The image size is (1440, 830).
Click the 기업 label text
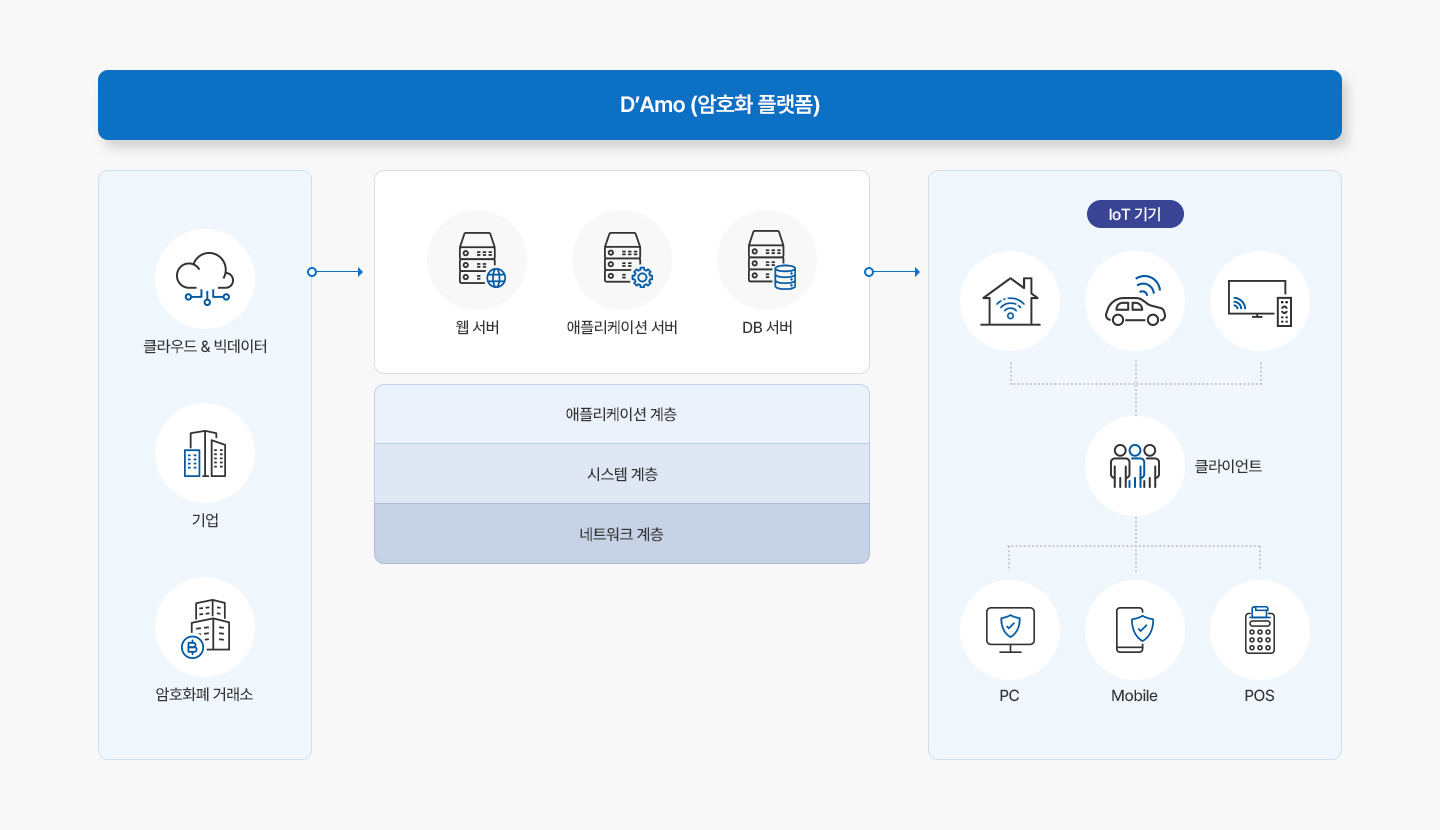(205, 520)
